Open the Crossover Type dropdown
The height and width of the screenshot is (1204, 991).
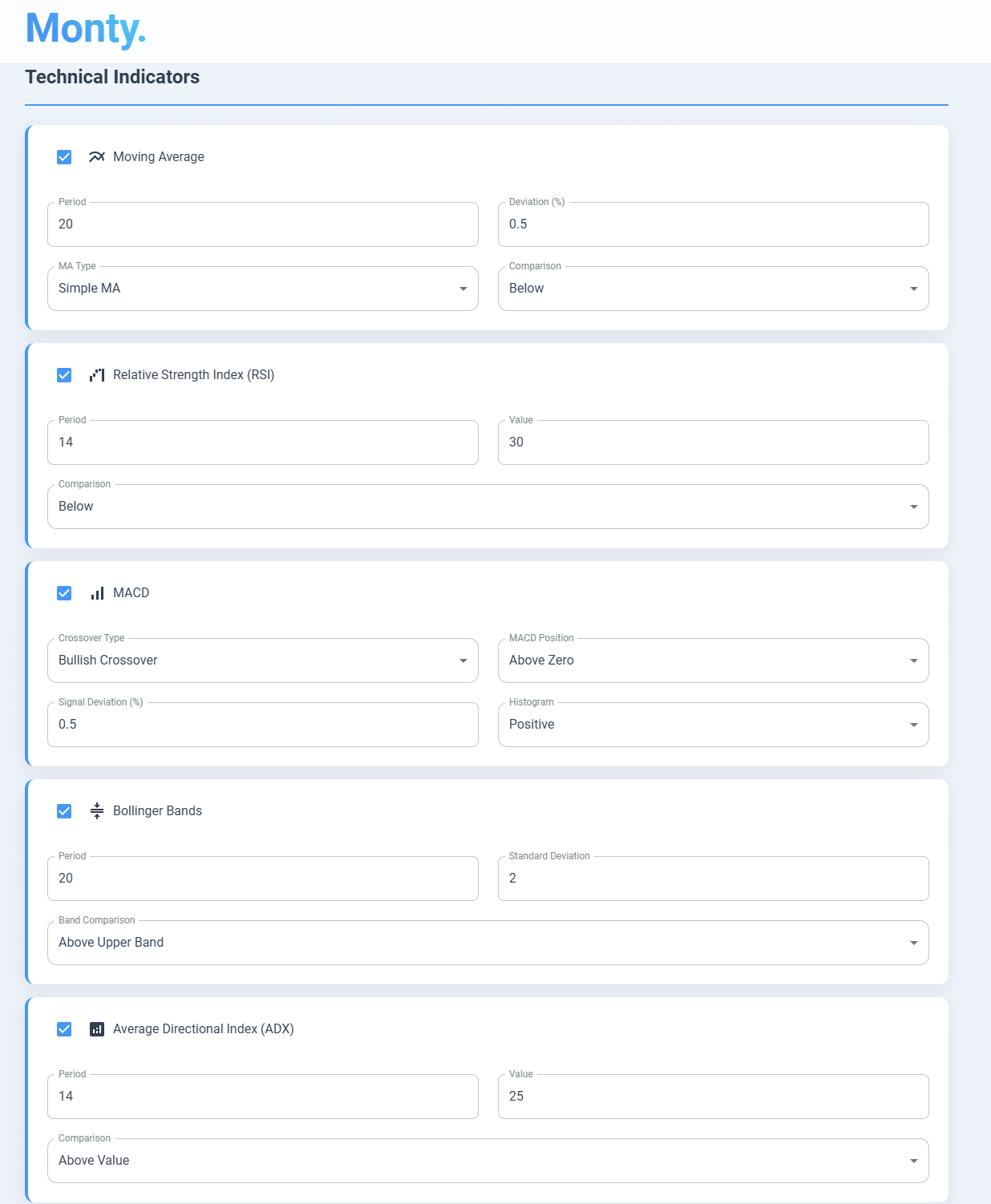(263, 661)
